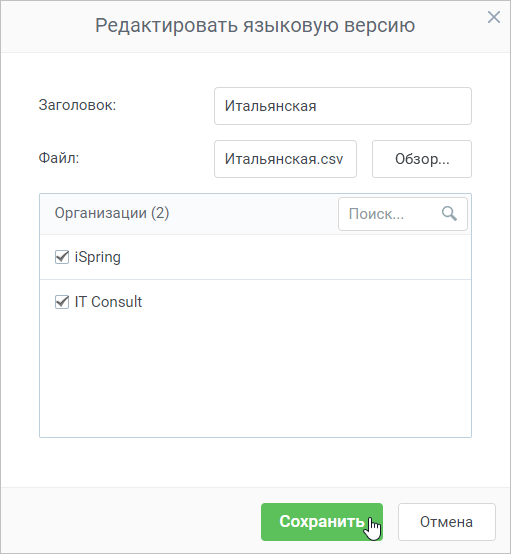Uncheck the iSpring organization checkbox
511x554 pixels.
point(62,257)
